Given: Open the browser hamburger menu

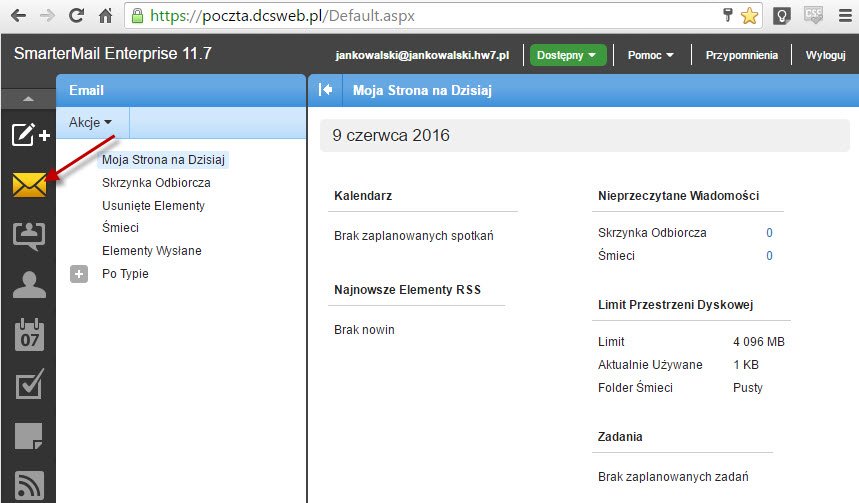Looking at the screenshot, I should 845,16.
